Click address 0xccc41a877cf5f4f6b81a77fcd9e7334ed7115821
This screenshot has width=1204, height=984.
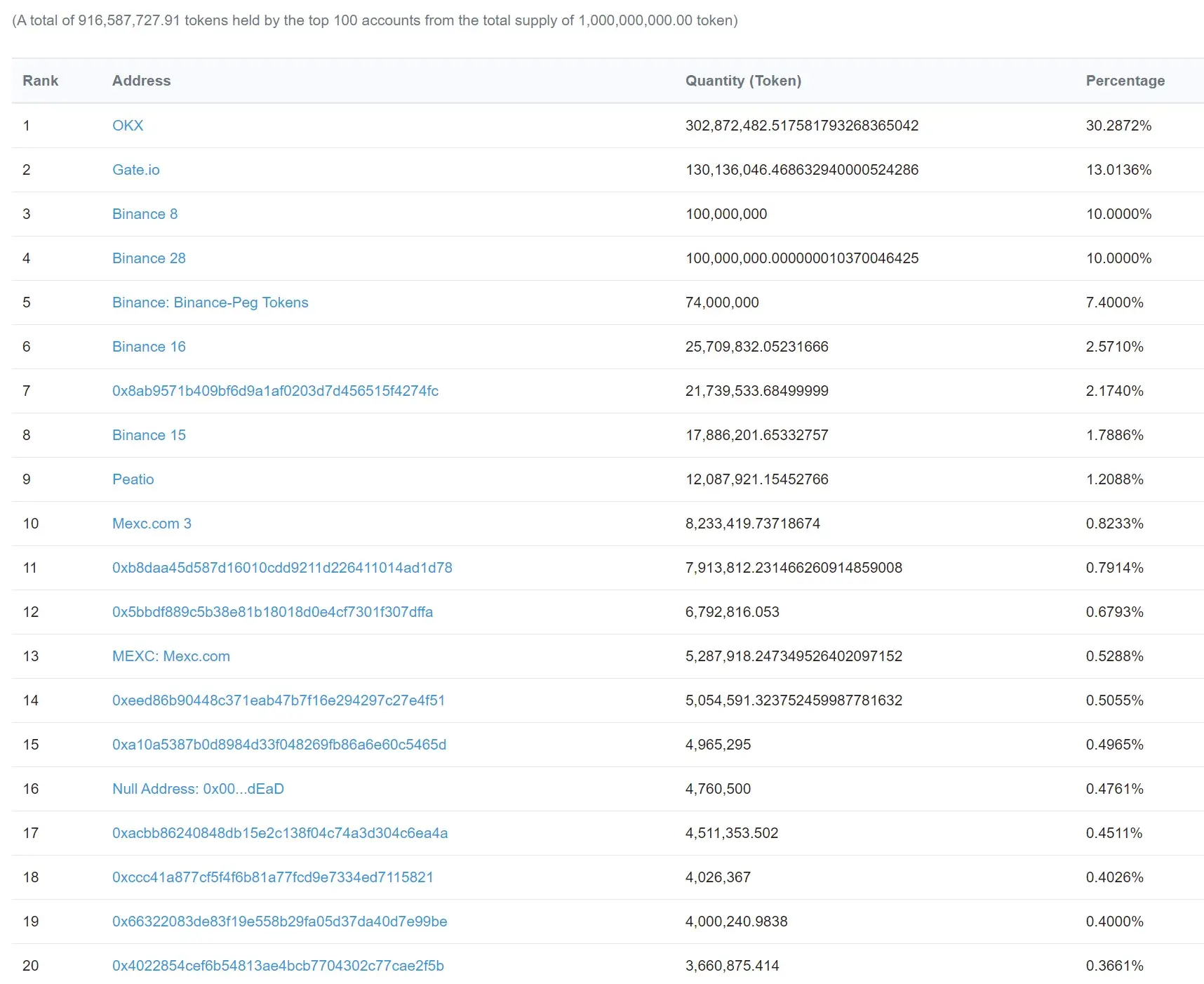point(273,877)
